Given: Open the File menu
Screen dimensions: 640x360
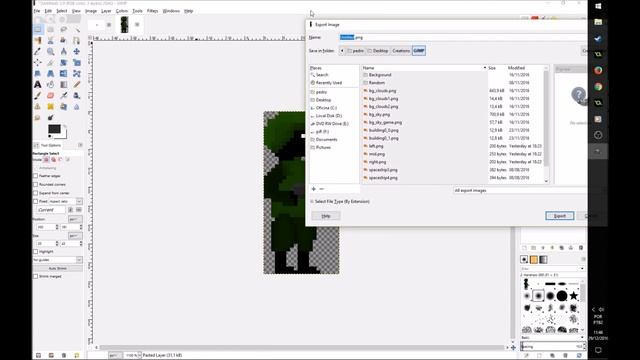Looking at the screenshot, I should [x=37, y=11].
